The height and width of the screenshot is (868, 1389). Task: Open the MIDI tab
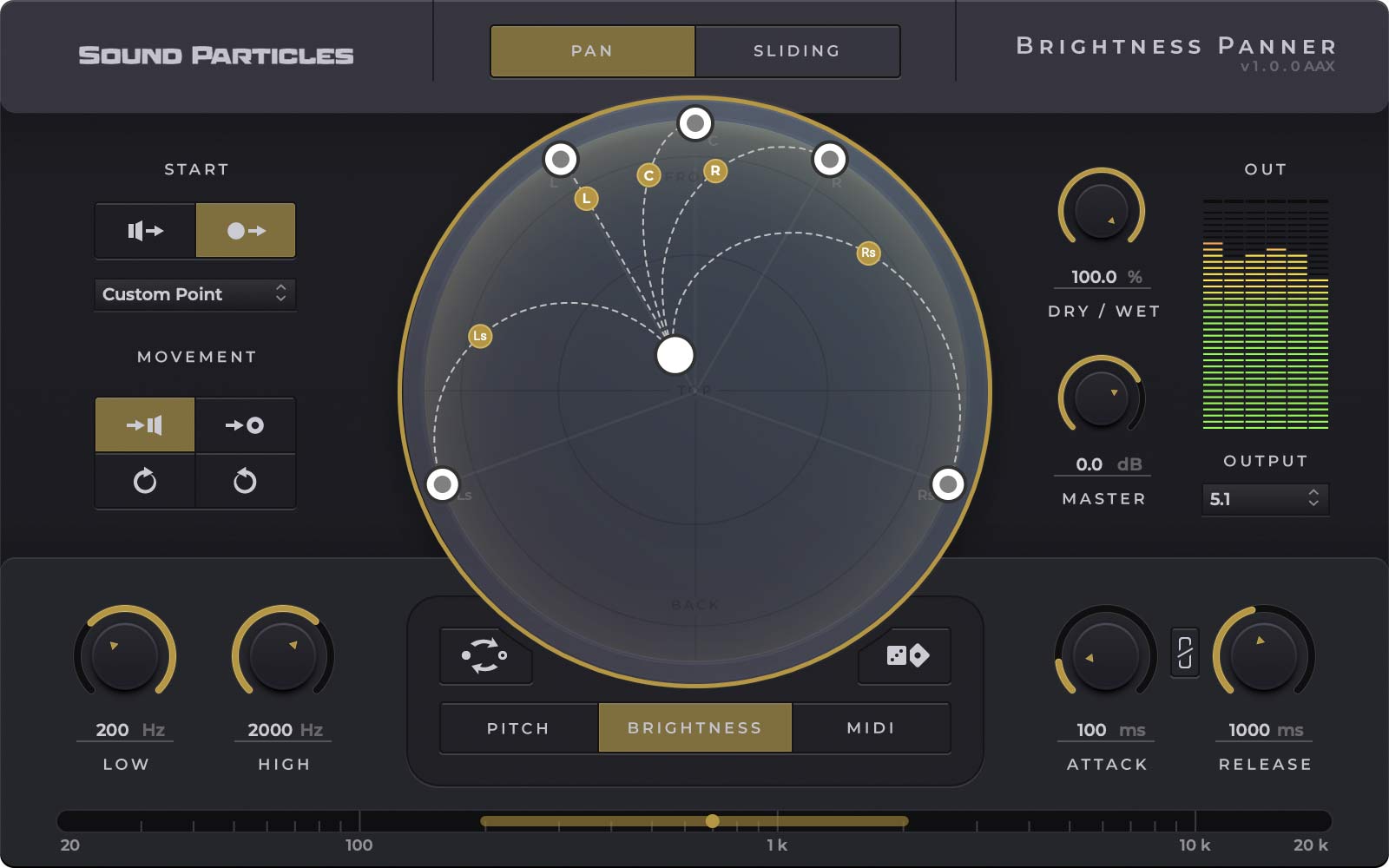(x=872, y=727)
